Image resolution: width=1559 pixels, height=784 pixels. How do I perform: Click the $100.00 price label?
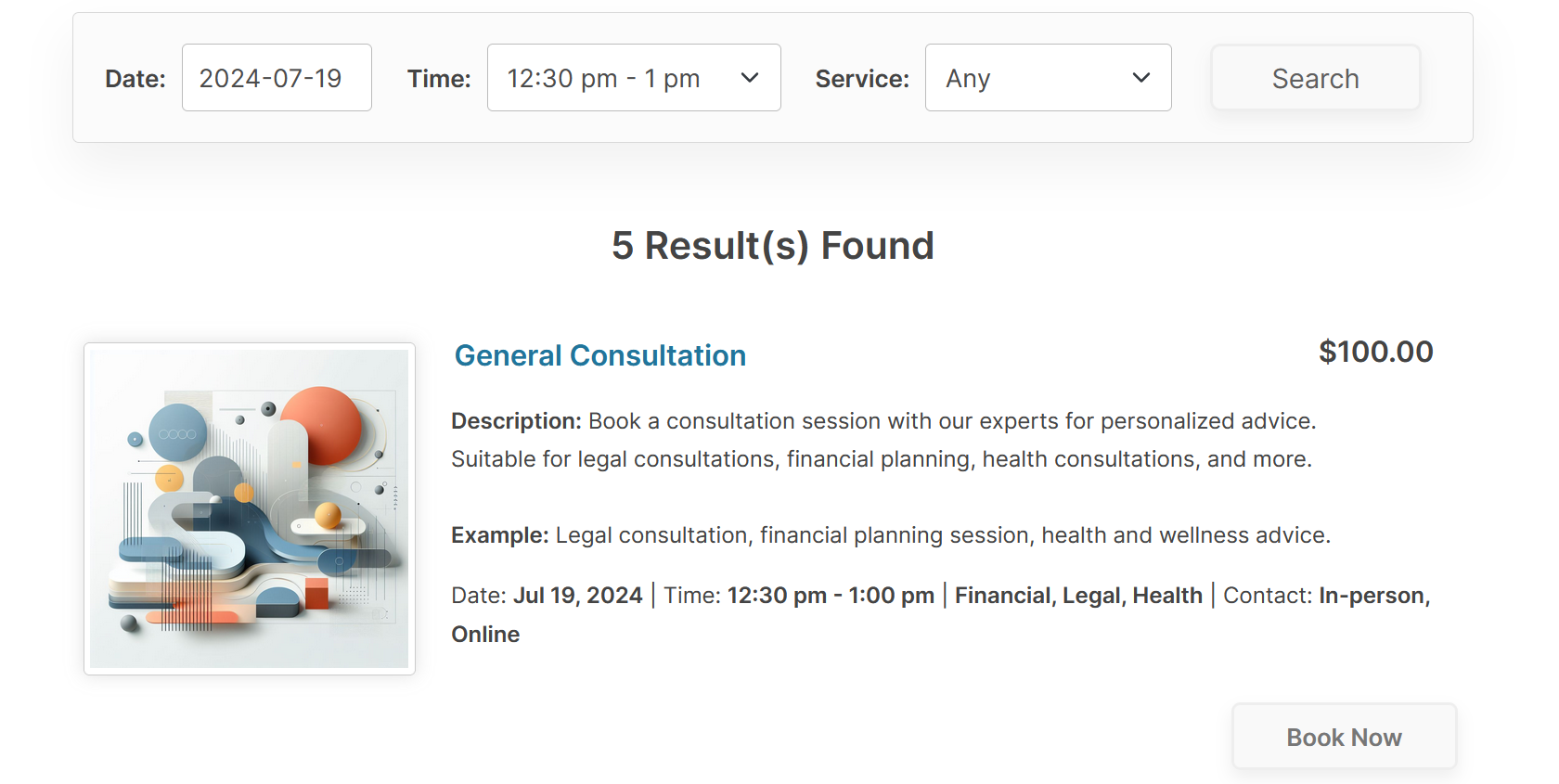[x=1376, y=352]
